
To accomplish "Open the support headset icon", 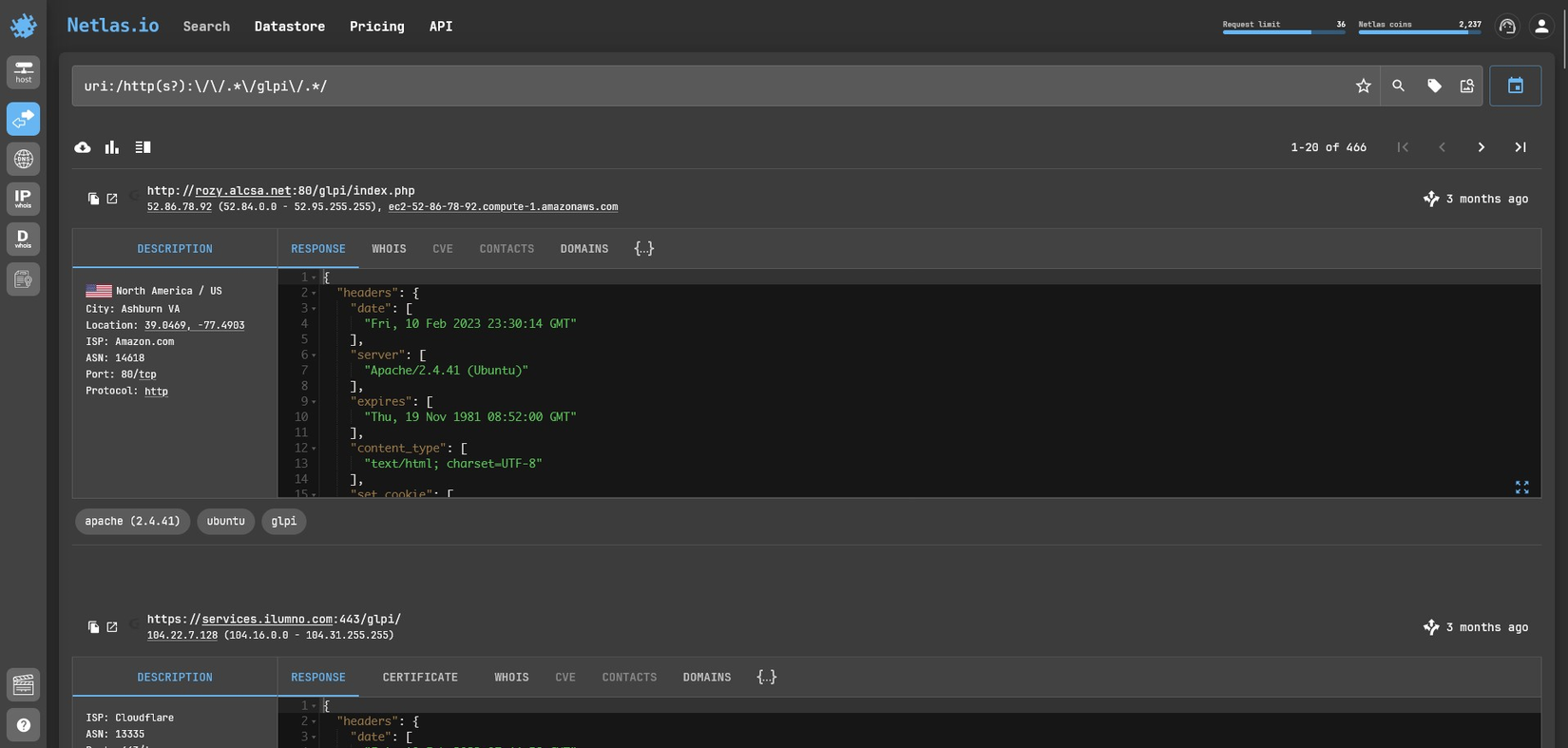I will (1507, 27).
